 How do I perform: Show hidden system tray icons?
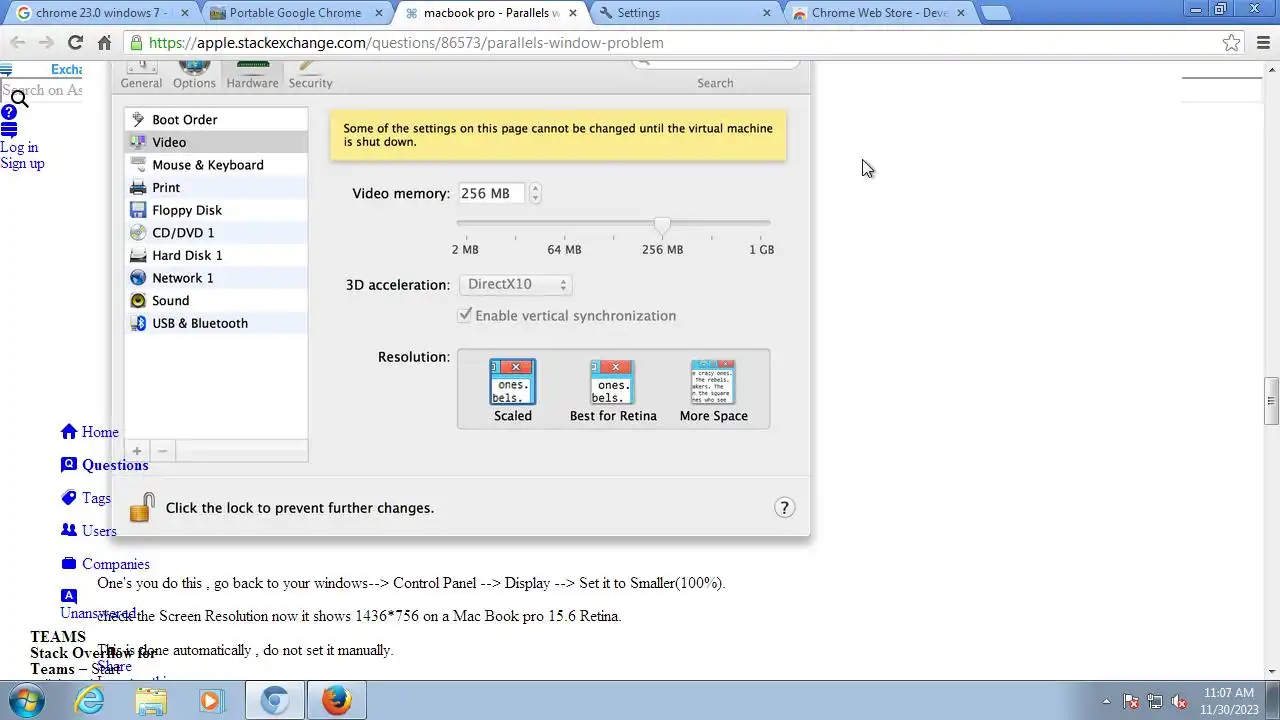click(1106, 701)
